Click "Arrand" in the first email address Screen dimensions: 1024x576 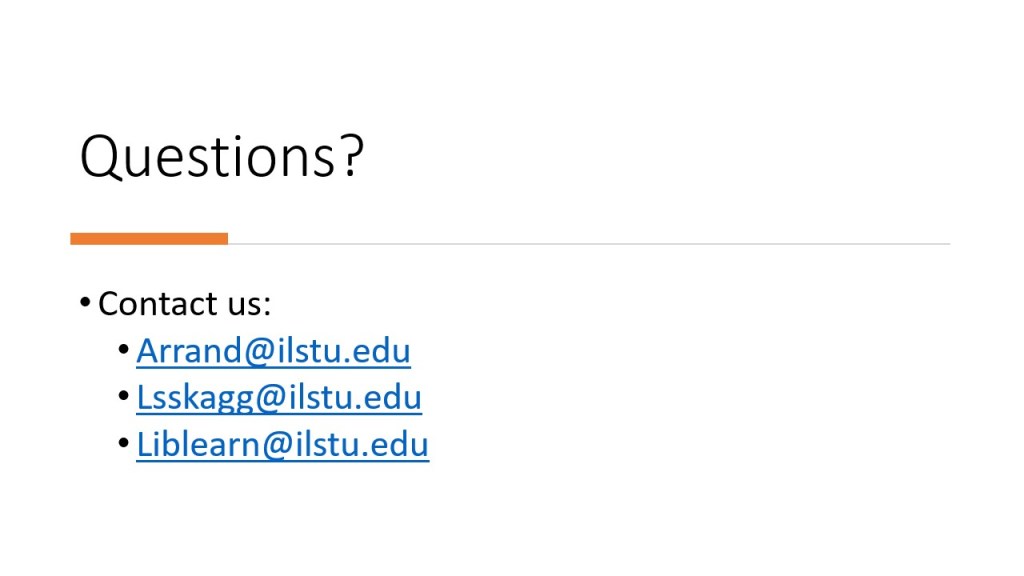click(189, 351)
